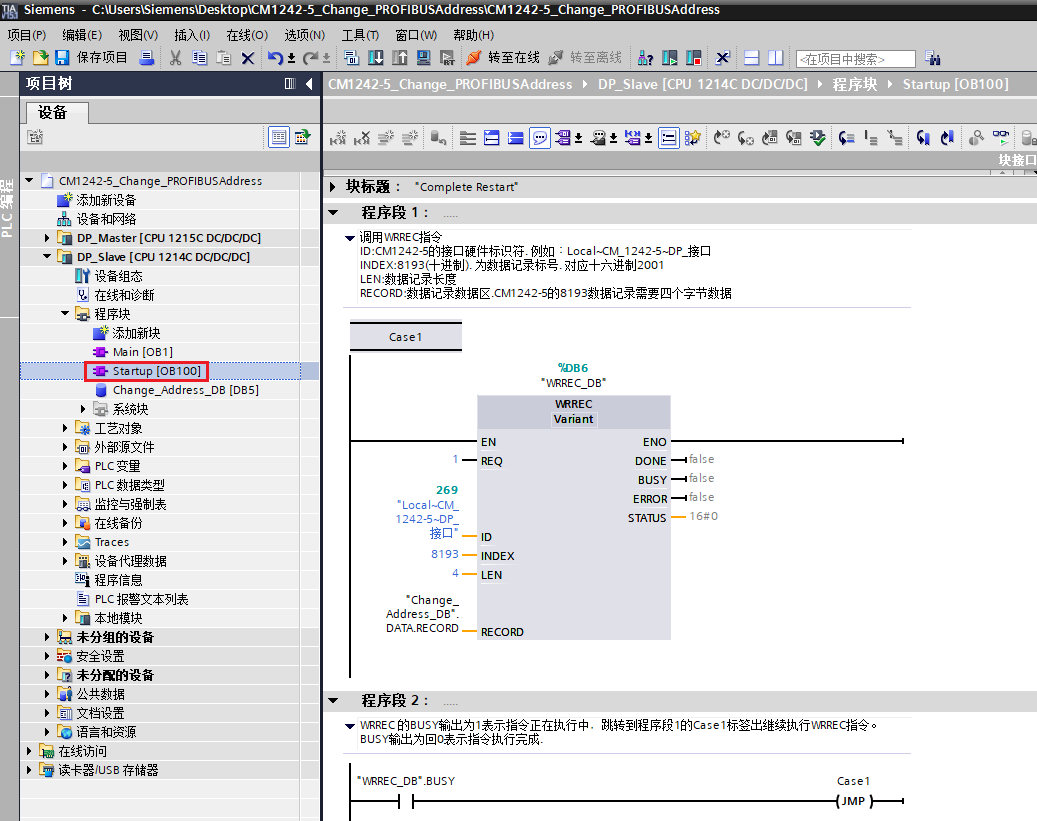Viewport: 1037px width, 821px height.
Task: Collapse the 程序块 folder
Action: pos(65,313)
